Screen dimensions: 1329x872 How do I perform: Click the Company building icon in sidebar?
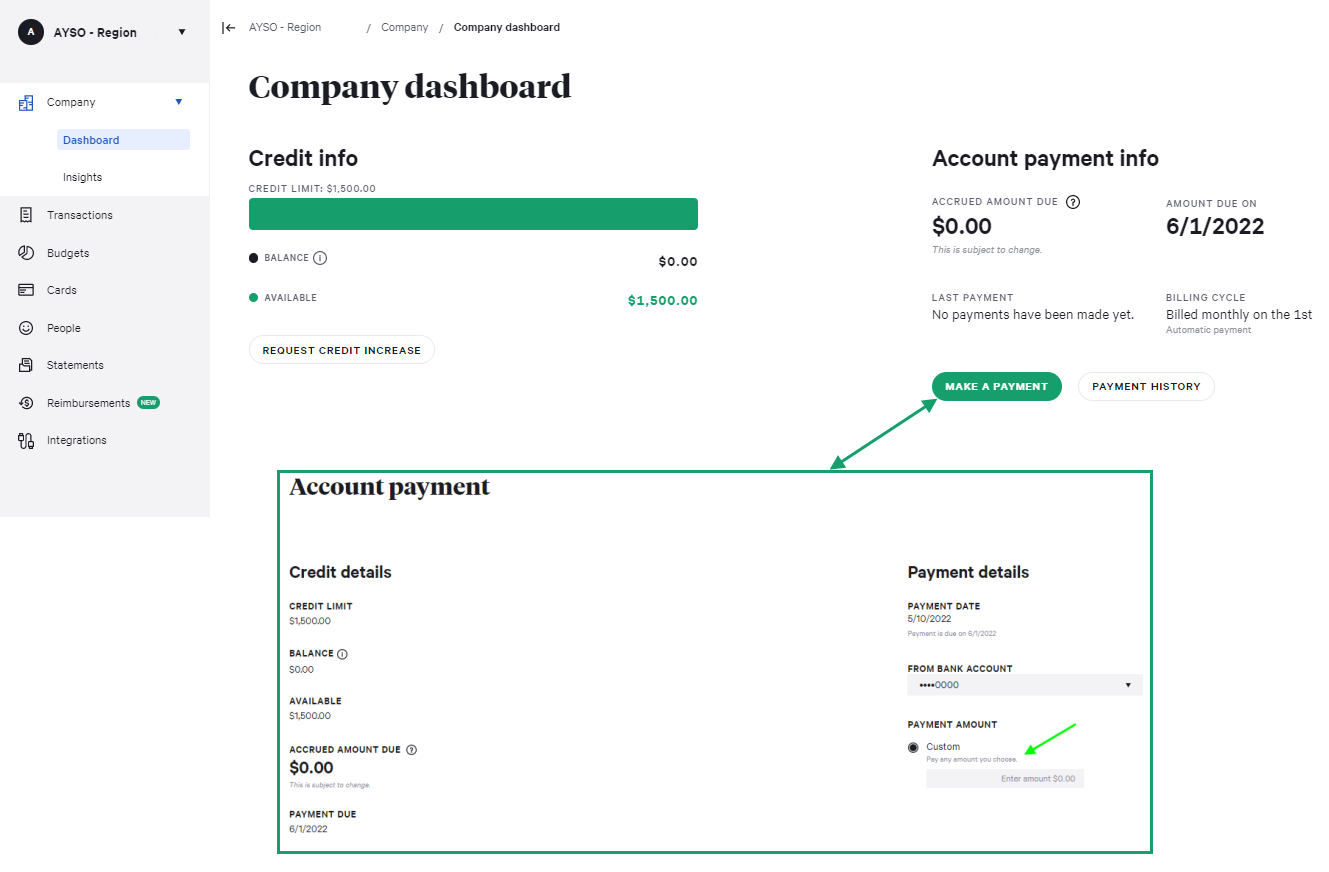click(x=26, y=103)
